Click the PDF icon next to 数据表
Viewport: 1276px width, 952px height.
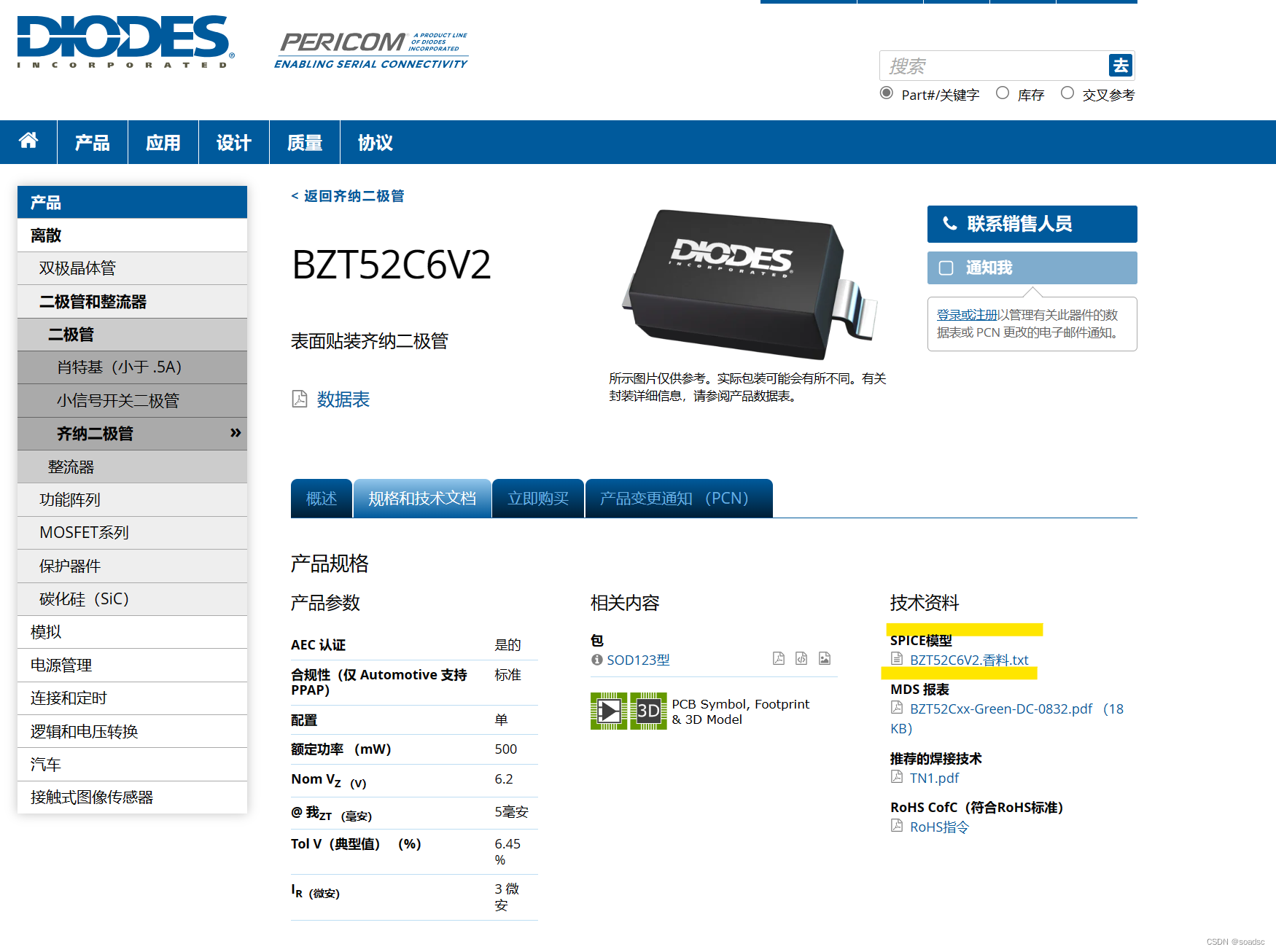pos(300,399)
